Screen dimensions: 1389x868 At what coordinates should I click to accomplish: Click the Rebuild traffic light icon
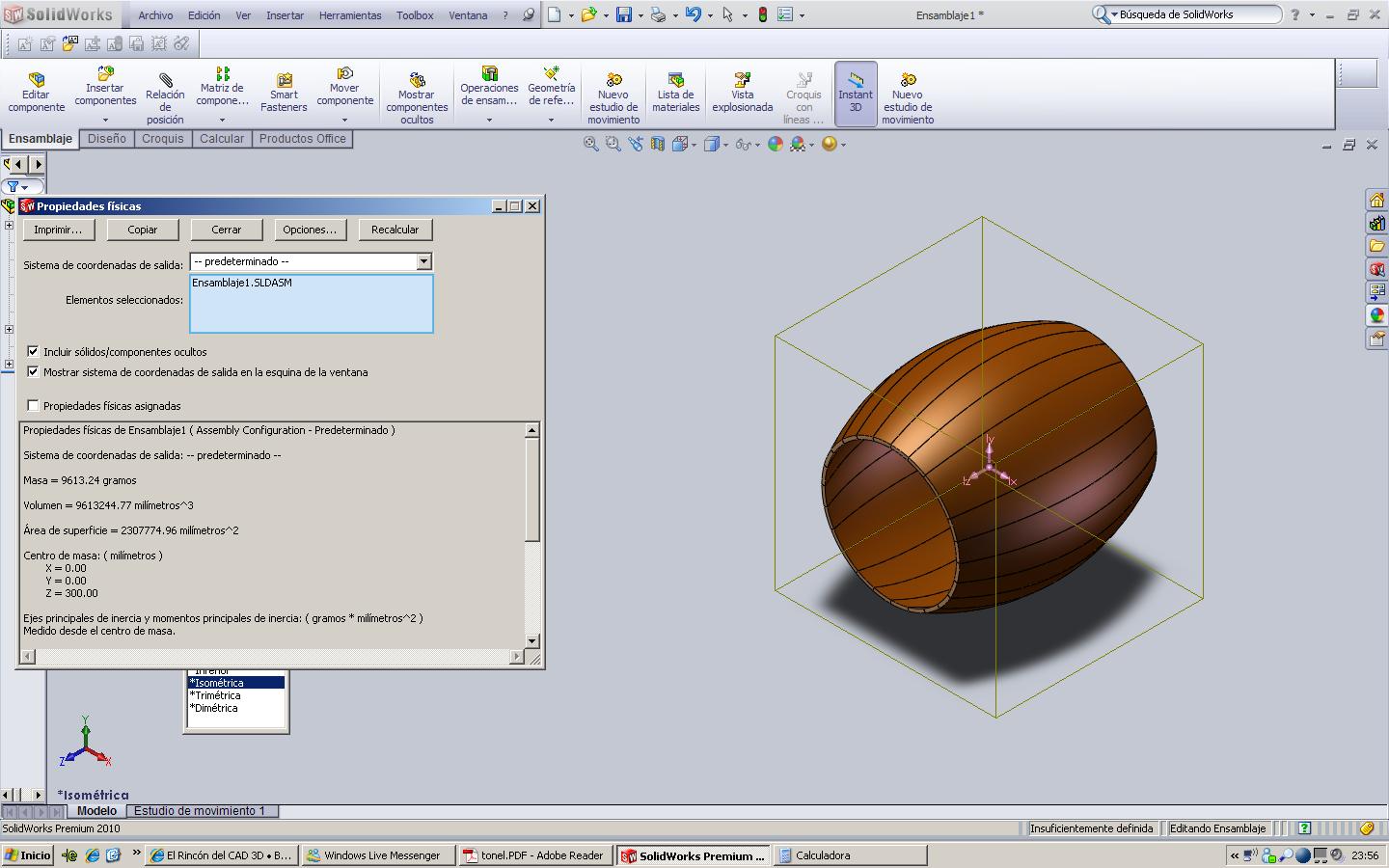tap(762, 14)
